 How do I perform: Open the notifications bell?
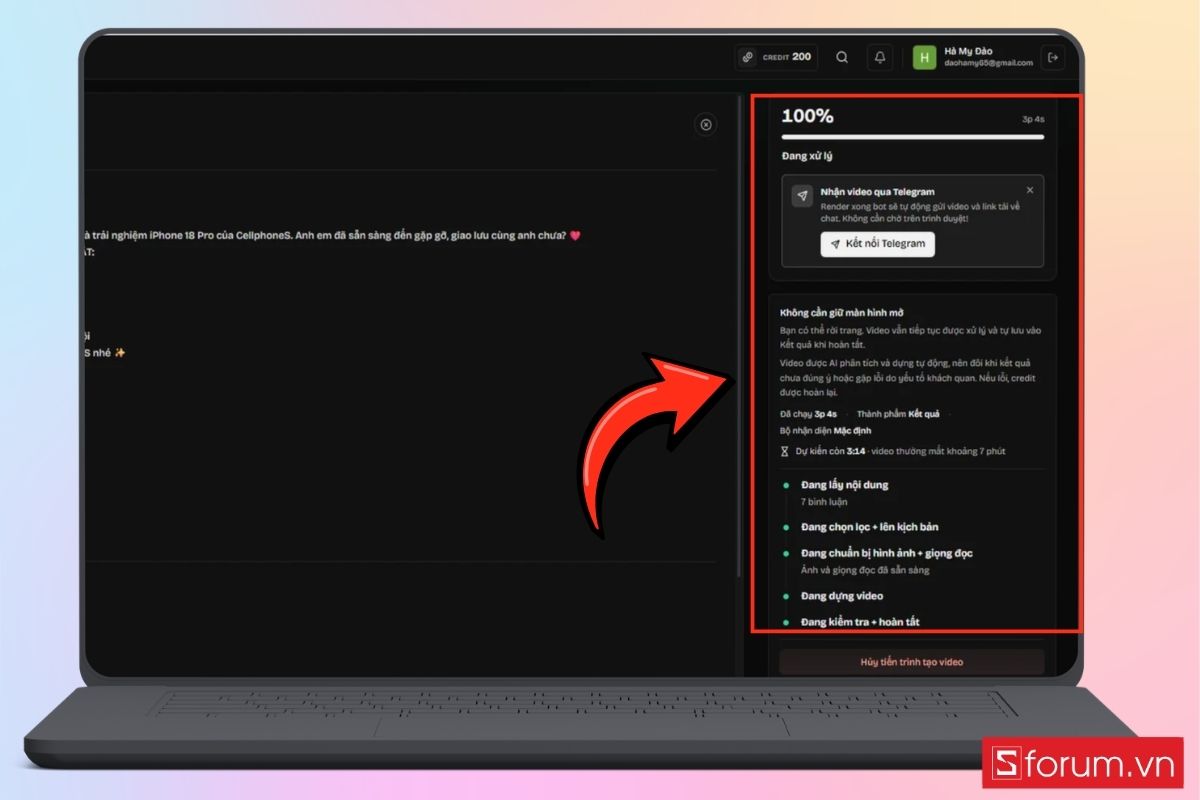pos(880,58)
